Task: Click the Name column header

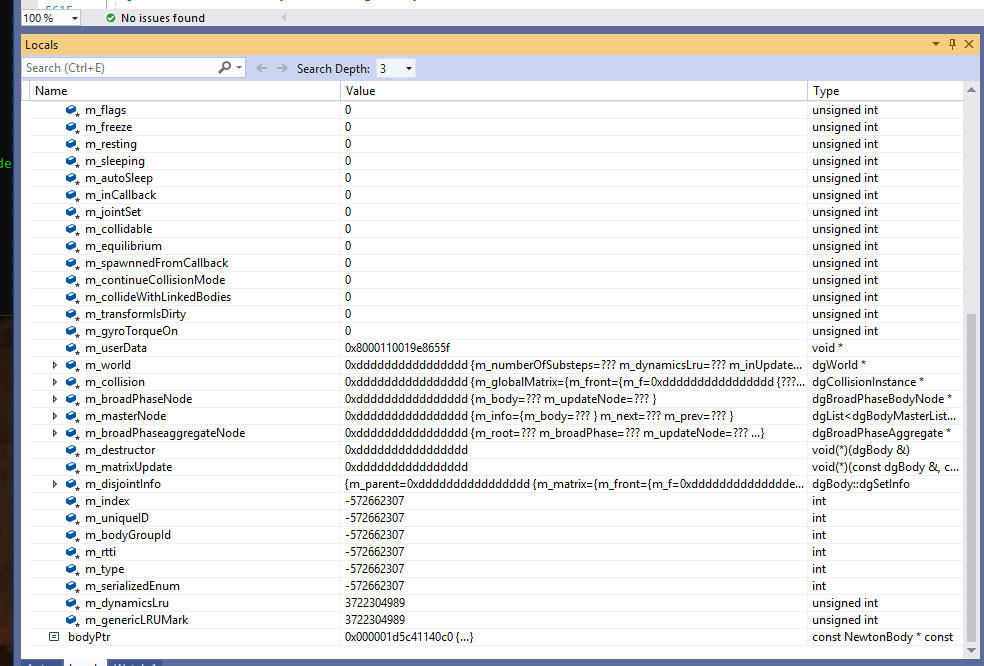Action: (51, 91)
